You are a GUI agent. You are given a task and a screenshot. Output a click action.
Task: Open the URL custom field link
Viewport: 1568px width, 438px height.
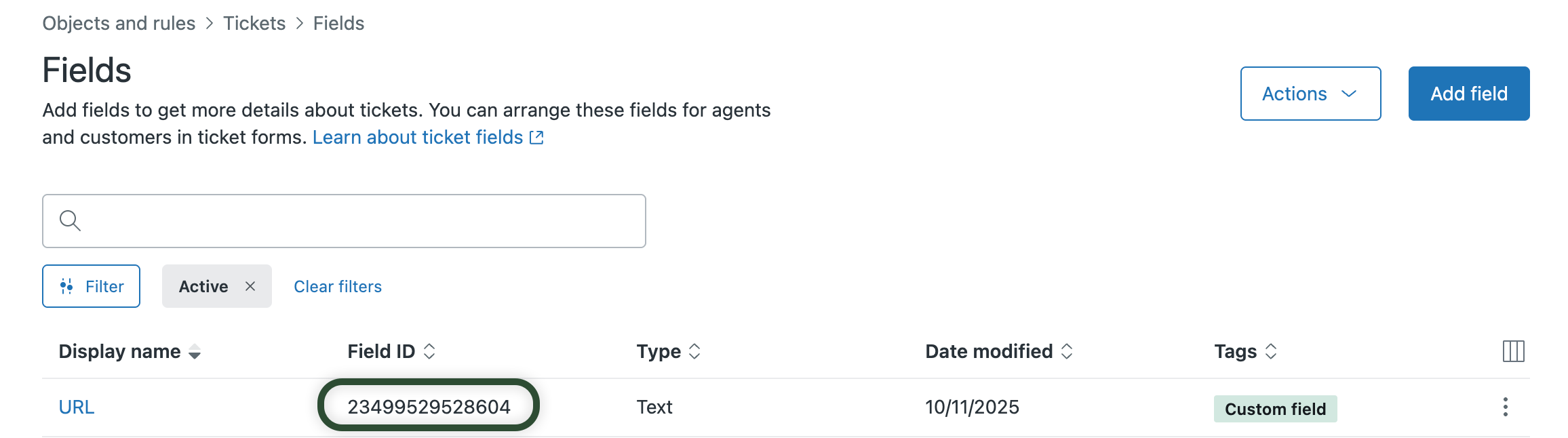tap(75, 407)
